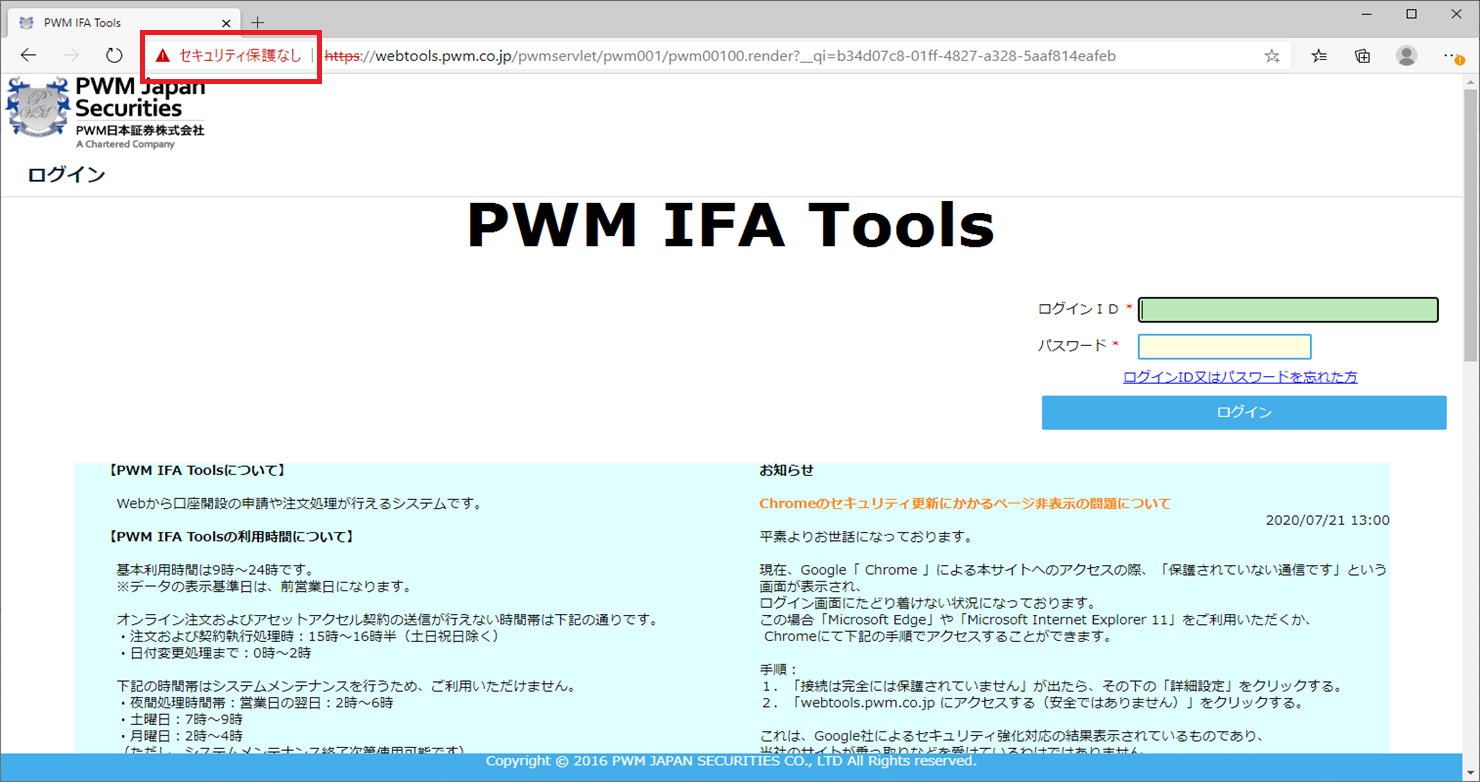
Task: Open the Favorites list icon
Action: tap(1319, 56)
